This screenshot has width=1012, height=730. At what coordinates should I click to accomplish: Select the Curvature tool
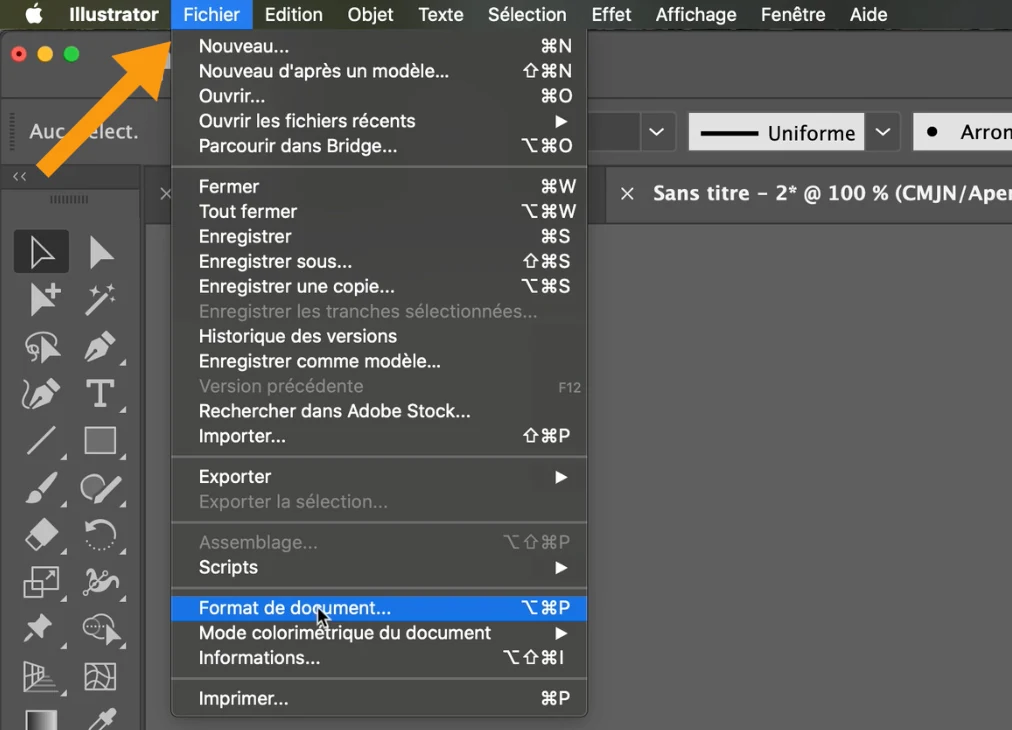(x=41, y=393)
